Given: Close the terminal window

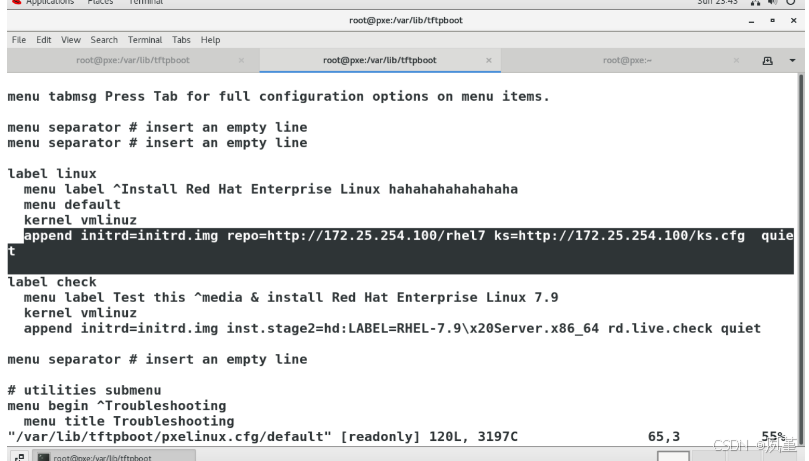Looking at the screenshot, I should 793,21.
